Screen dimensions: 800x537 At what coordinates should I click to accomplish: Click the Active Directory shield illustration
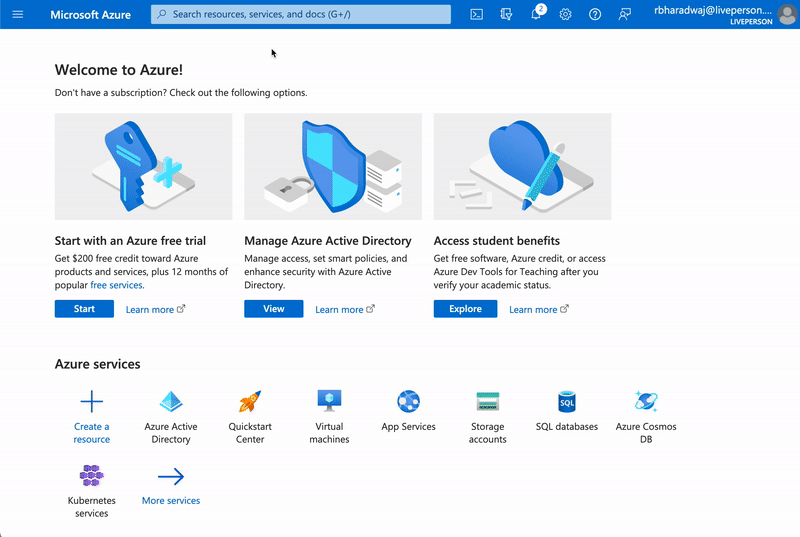[333, 167]
